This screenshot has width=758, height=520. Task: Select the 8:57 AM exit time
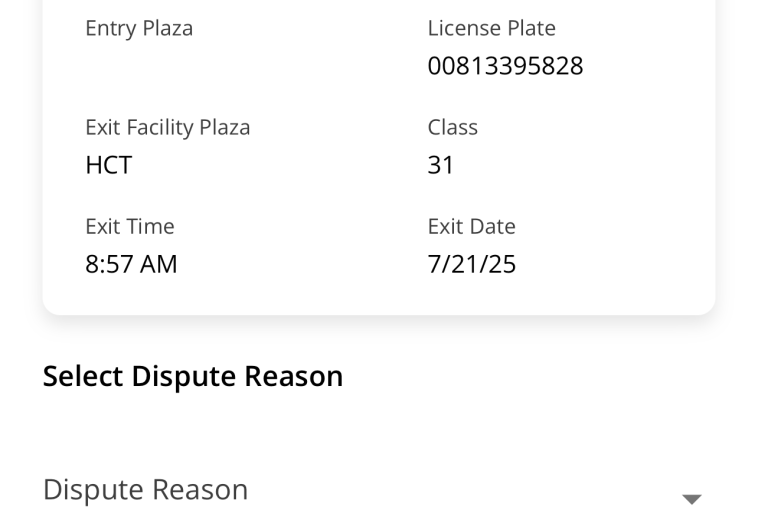tap(131, 265)
